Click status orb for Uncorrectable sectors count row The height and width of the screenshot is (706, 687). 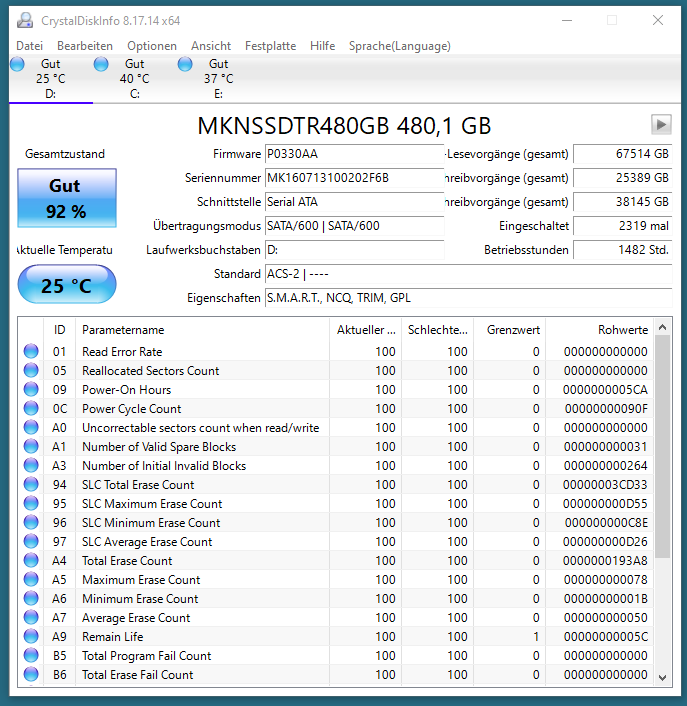(31, 427)
